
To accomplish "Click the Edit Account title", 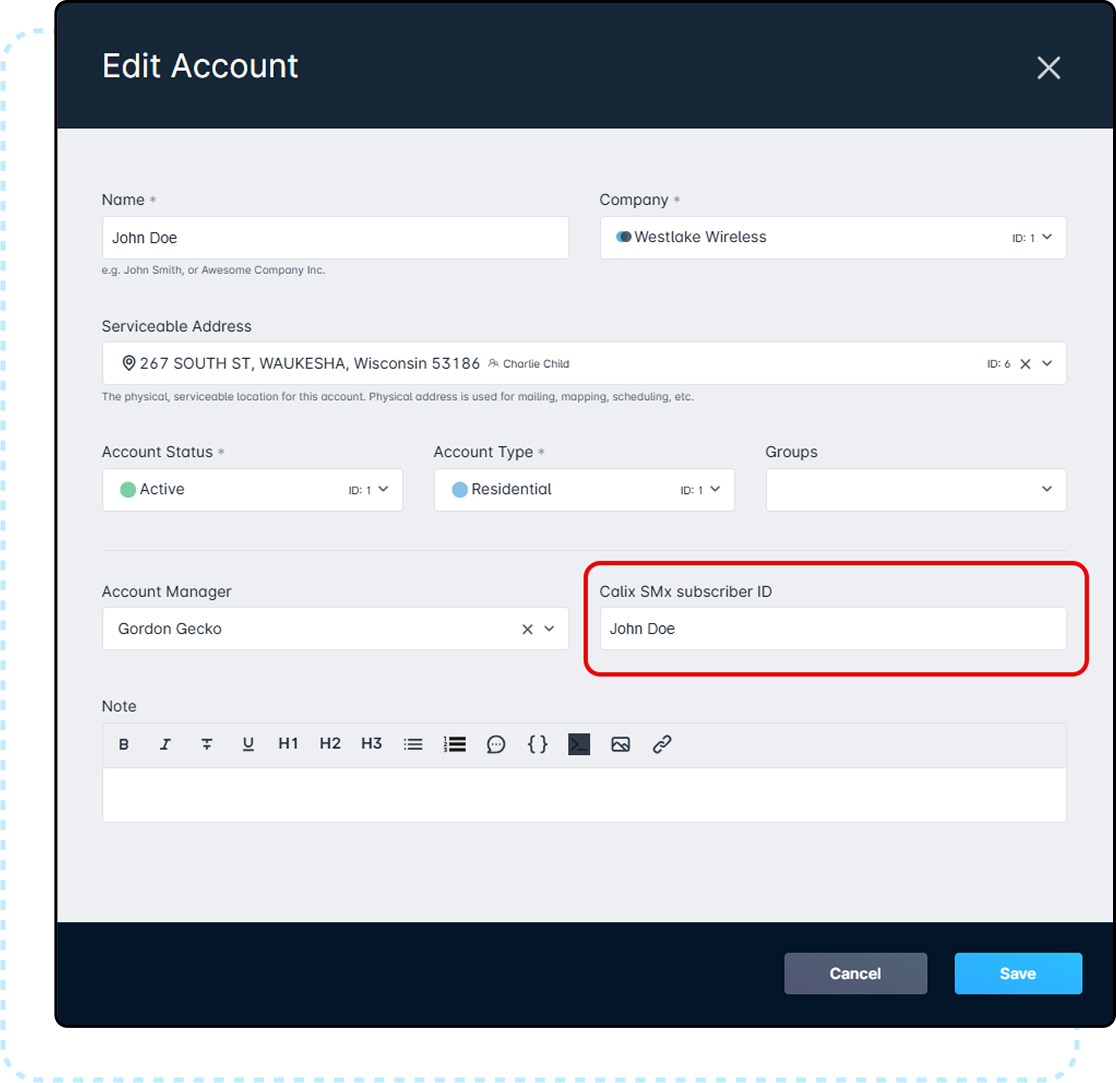I will pos(200,66).
